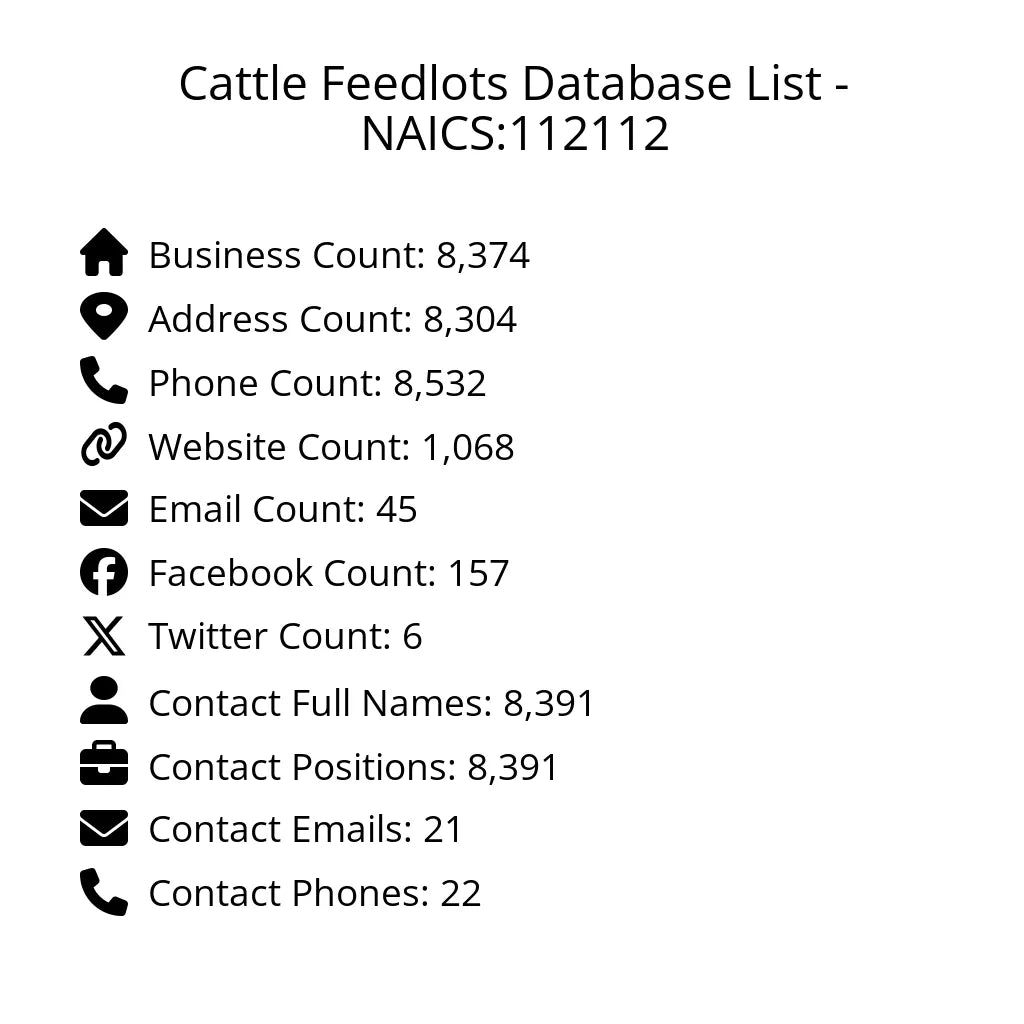Viewport: 1024px width, 1024px height.
Task: Click the Facebook Count: 157 text
Action: pyautogui.click(x=329, y=574)
